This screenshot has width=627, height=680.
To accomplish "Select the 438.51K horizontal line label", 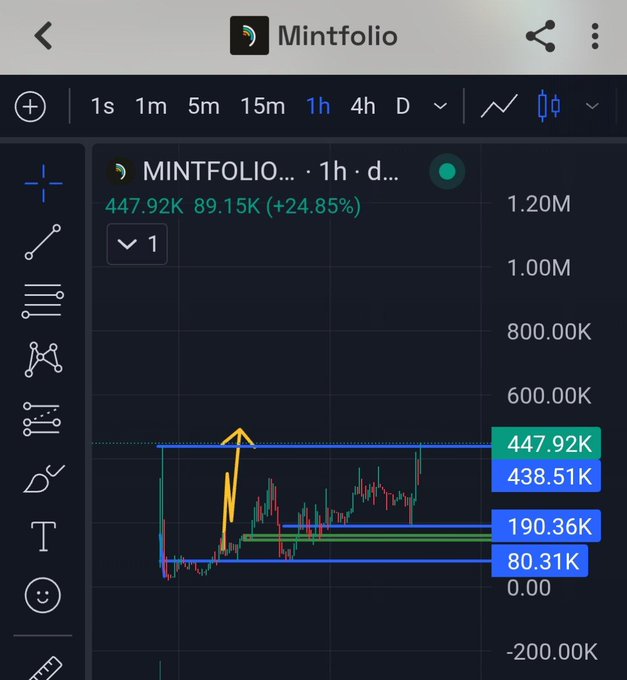I will coord(546,476).
